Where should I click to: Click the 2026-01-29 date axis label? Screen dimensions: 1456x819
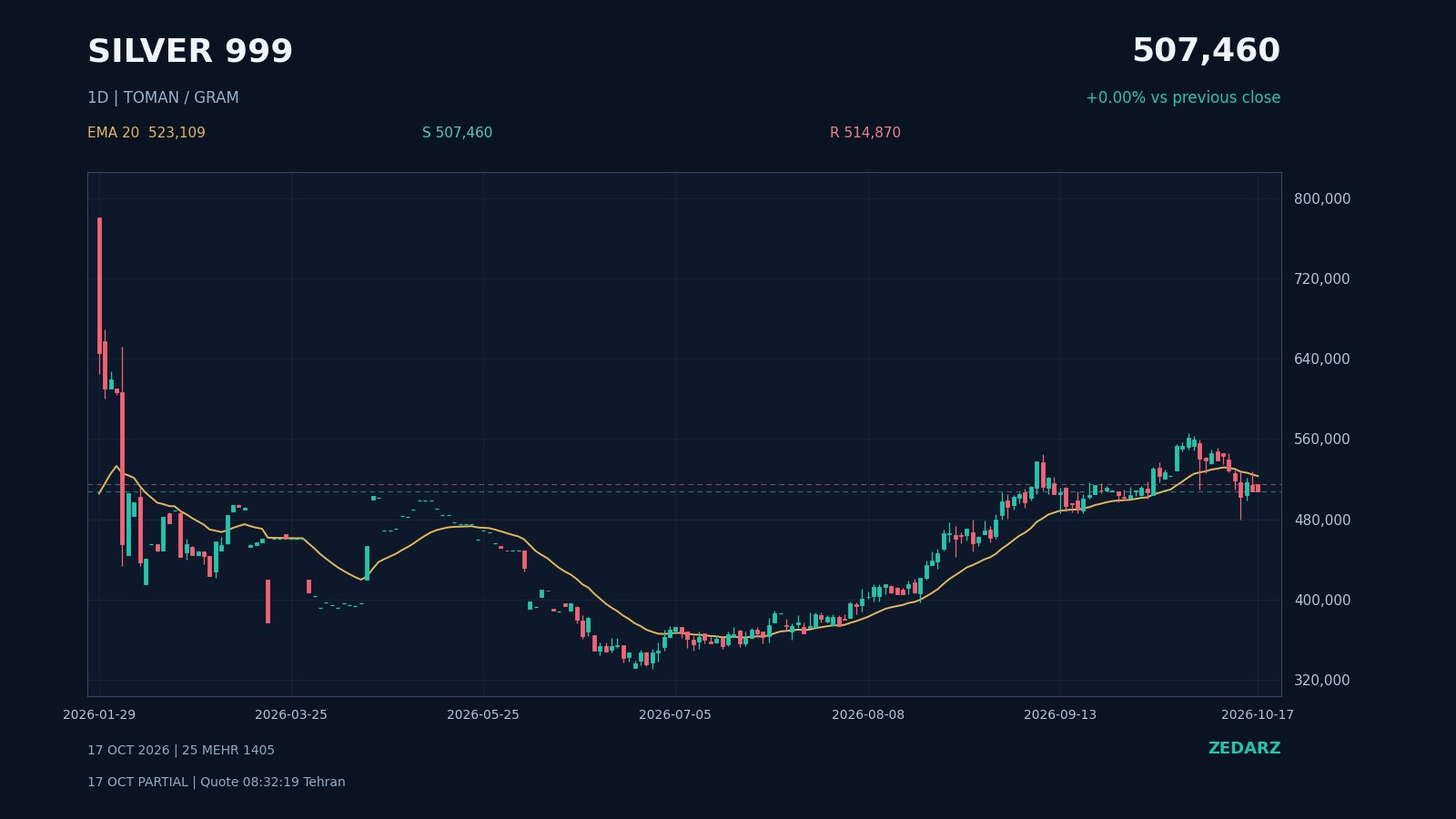click(99, 715)
